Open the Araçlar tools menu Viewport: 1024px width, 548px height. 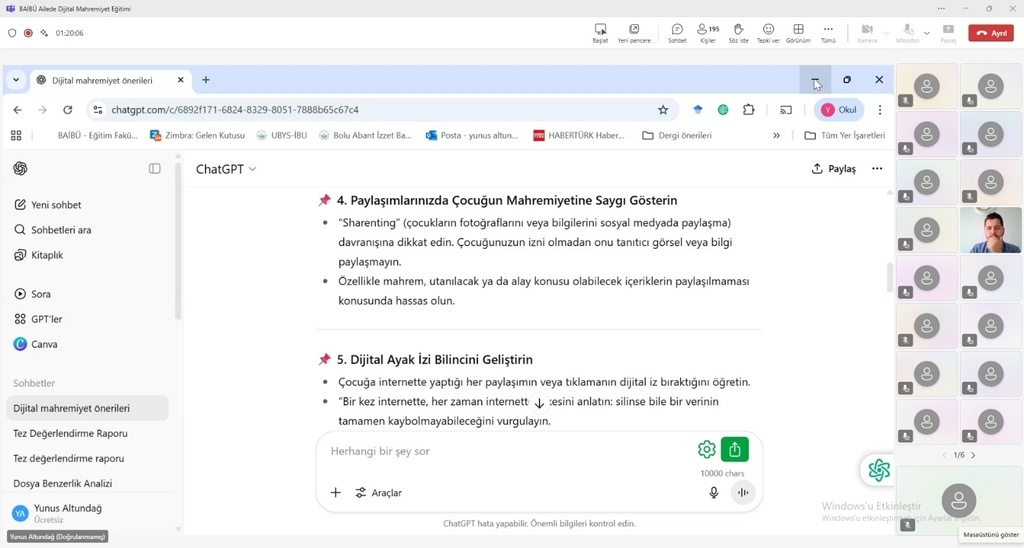coord(379,492)
